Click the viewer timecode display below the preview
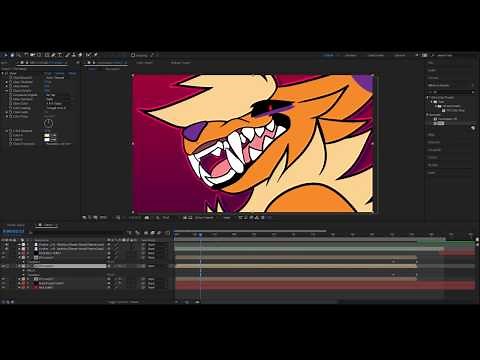480x360 pixels. 134,218
